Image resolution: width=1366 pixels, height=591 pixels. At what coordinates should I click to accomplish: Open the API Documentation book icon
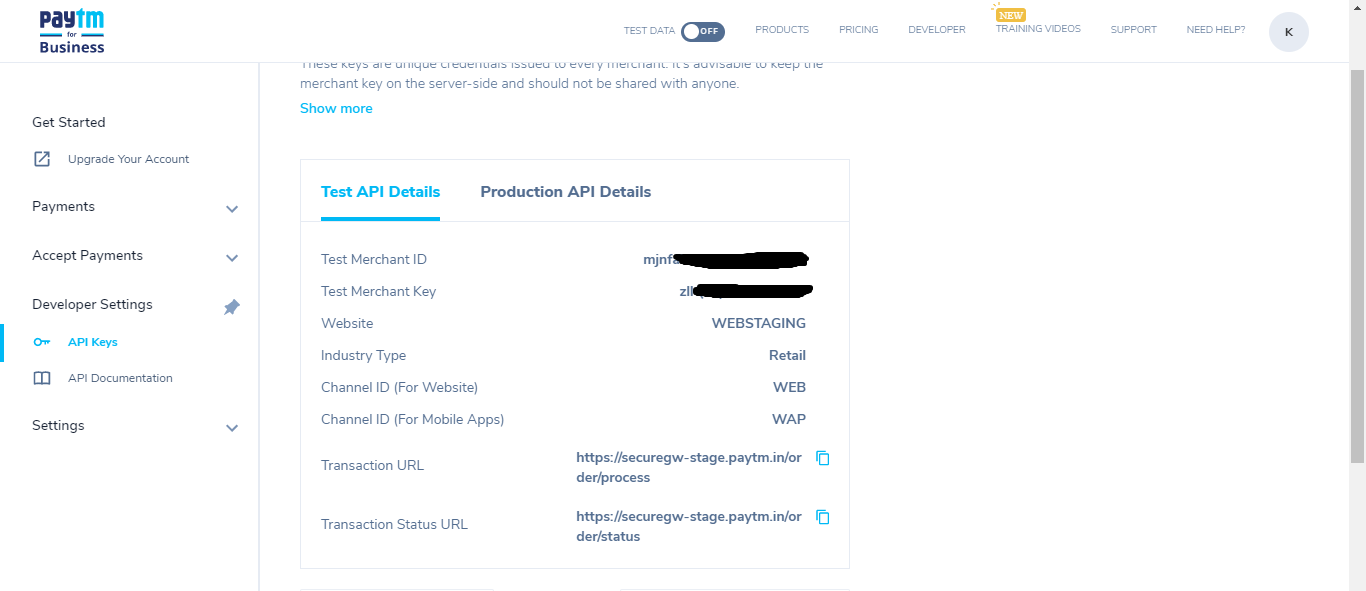(x=41, y=377)
